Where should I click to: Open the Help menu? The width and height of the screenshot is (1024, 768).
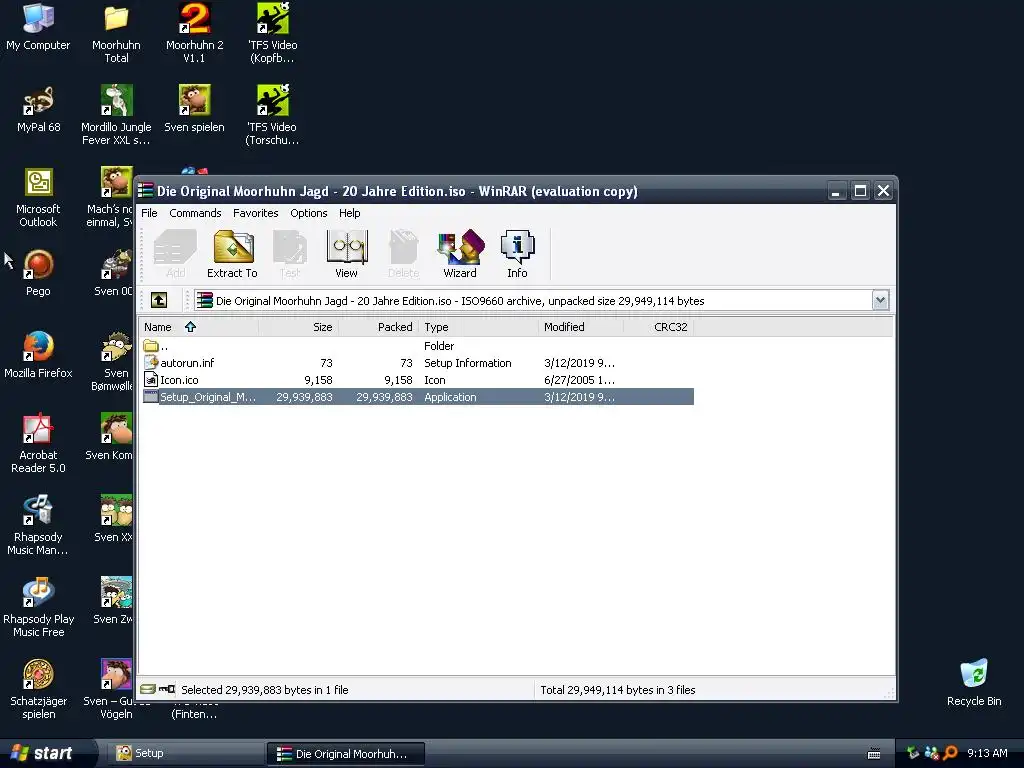[349, 213]
